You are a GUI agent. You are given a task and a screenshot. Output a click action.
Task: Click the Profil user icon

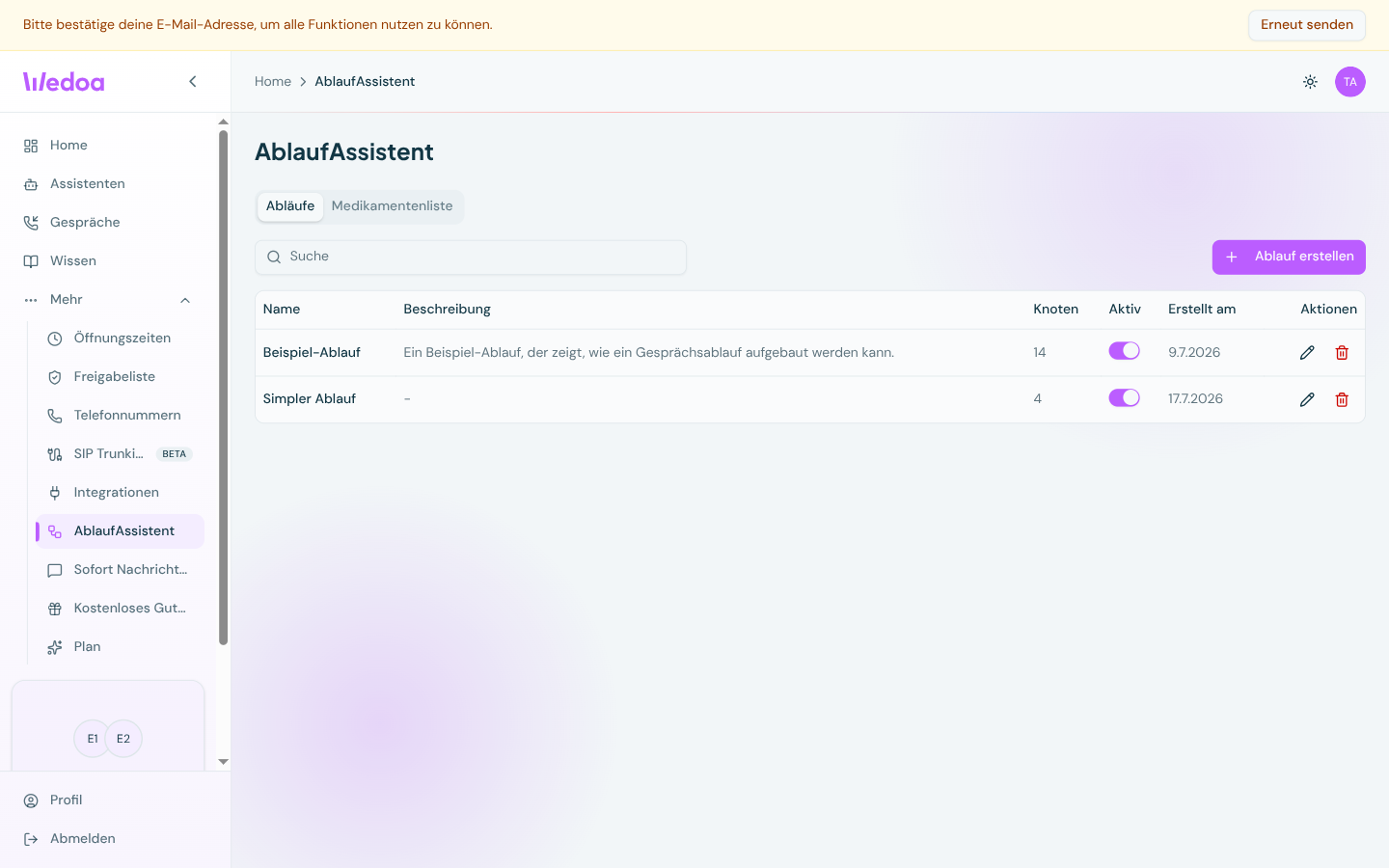pos(31,800)
